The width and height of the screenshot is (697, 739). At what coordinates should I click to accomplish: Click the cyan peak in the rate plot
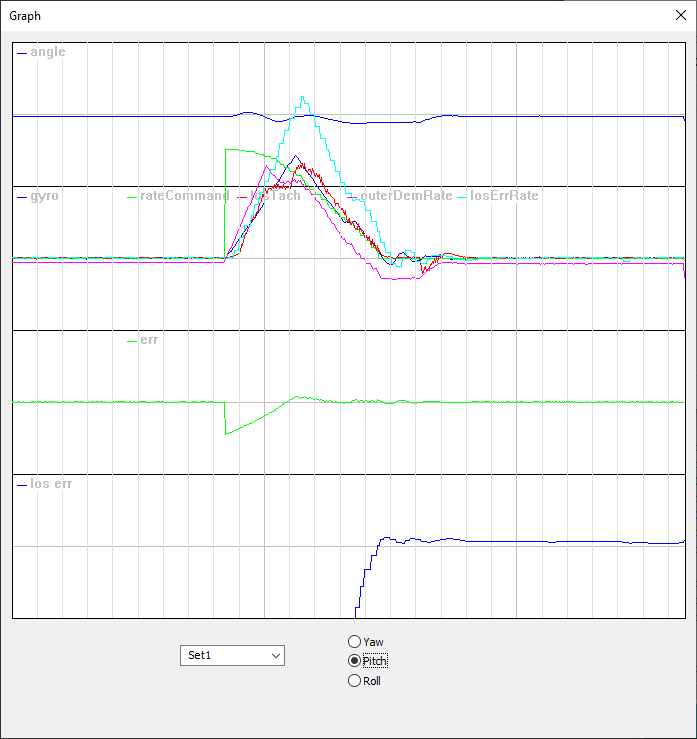304,98
